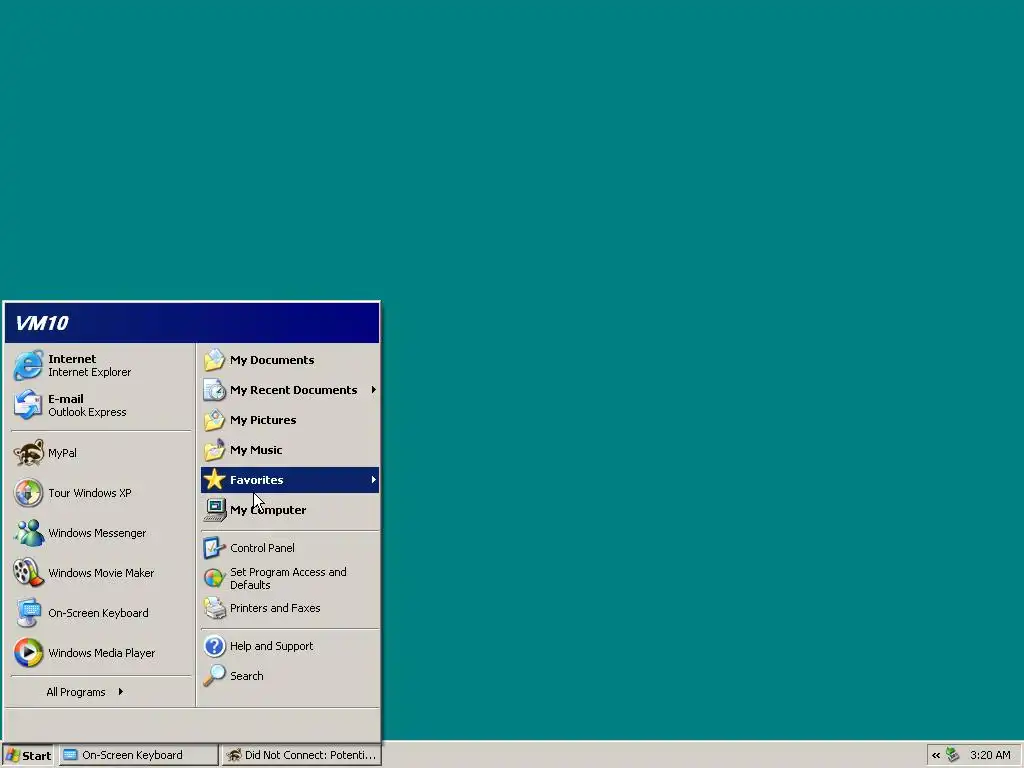1024x768 pixels.
Task: Open Tour Windows XP icon
Action: [28, 493]
